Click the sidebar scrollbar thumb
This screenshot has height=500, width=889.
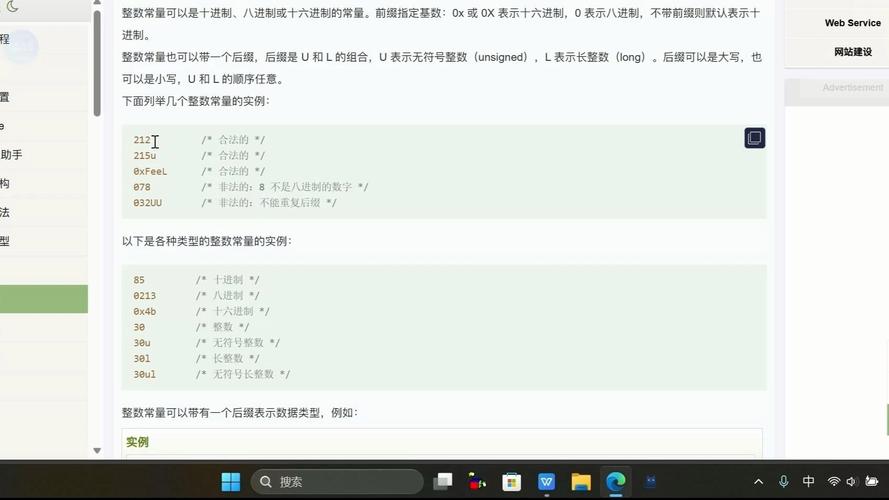pyautogui.click(x=97, y=63)
